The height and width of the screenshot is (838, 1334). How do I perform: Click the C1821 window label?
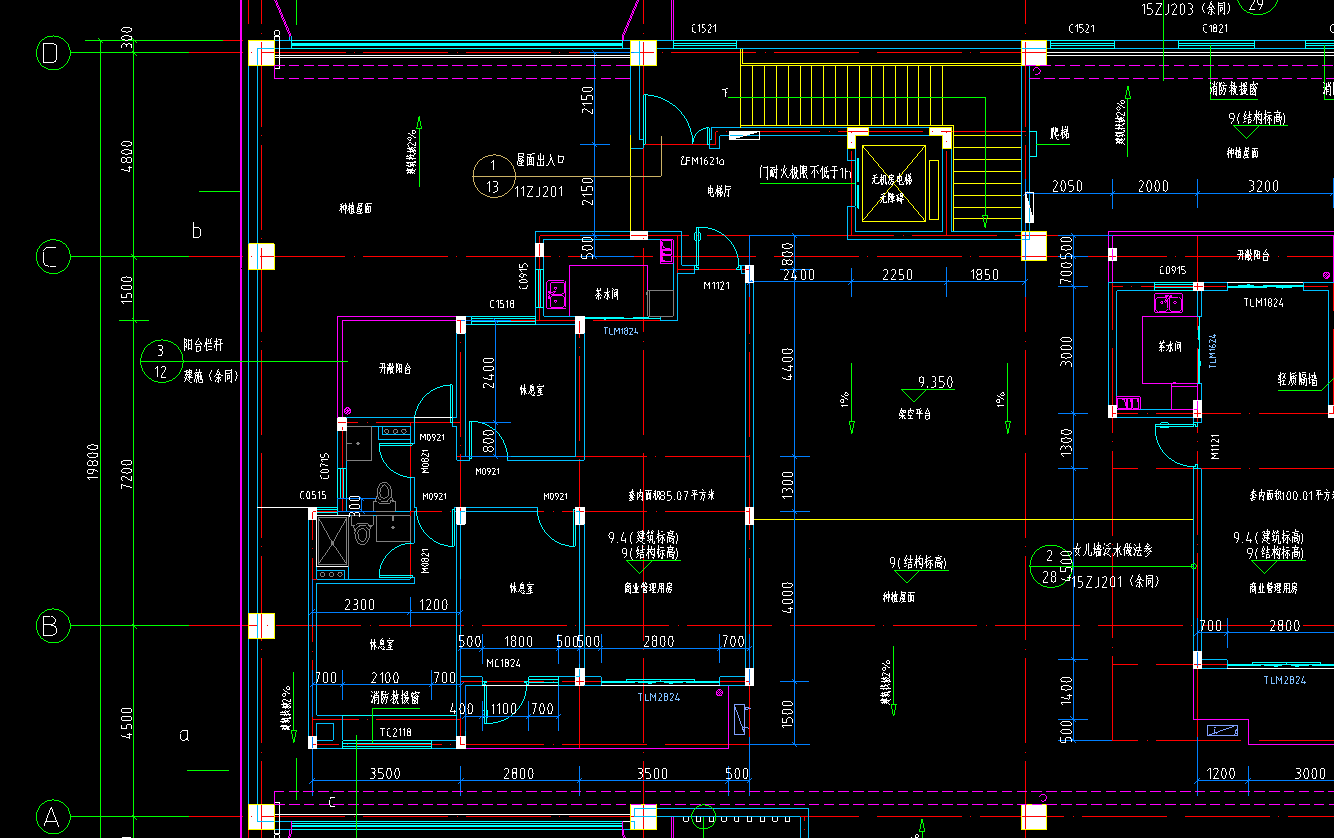[1217, 30]
